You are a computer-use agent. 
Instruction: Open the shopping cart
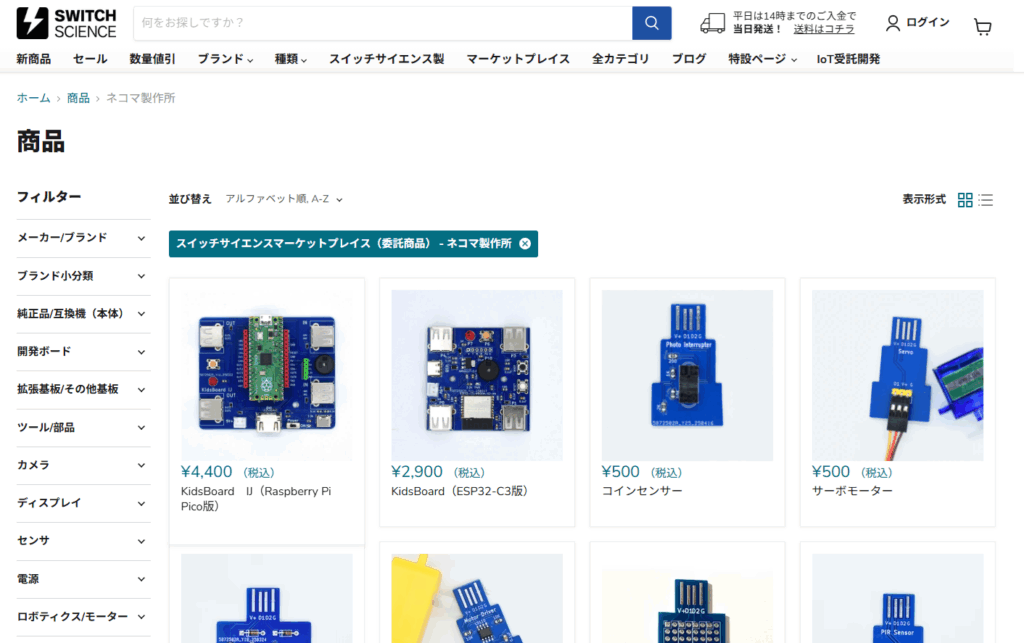click(x=982, y=27)
